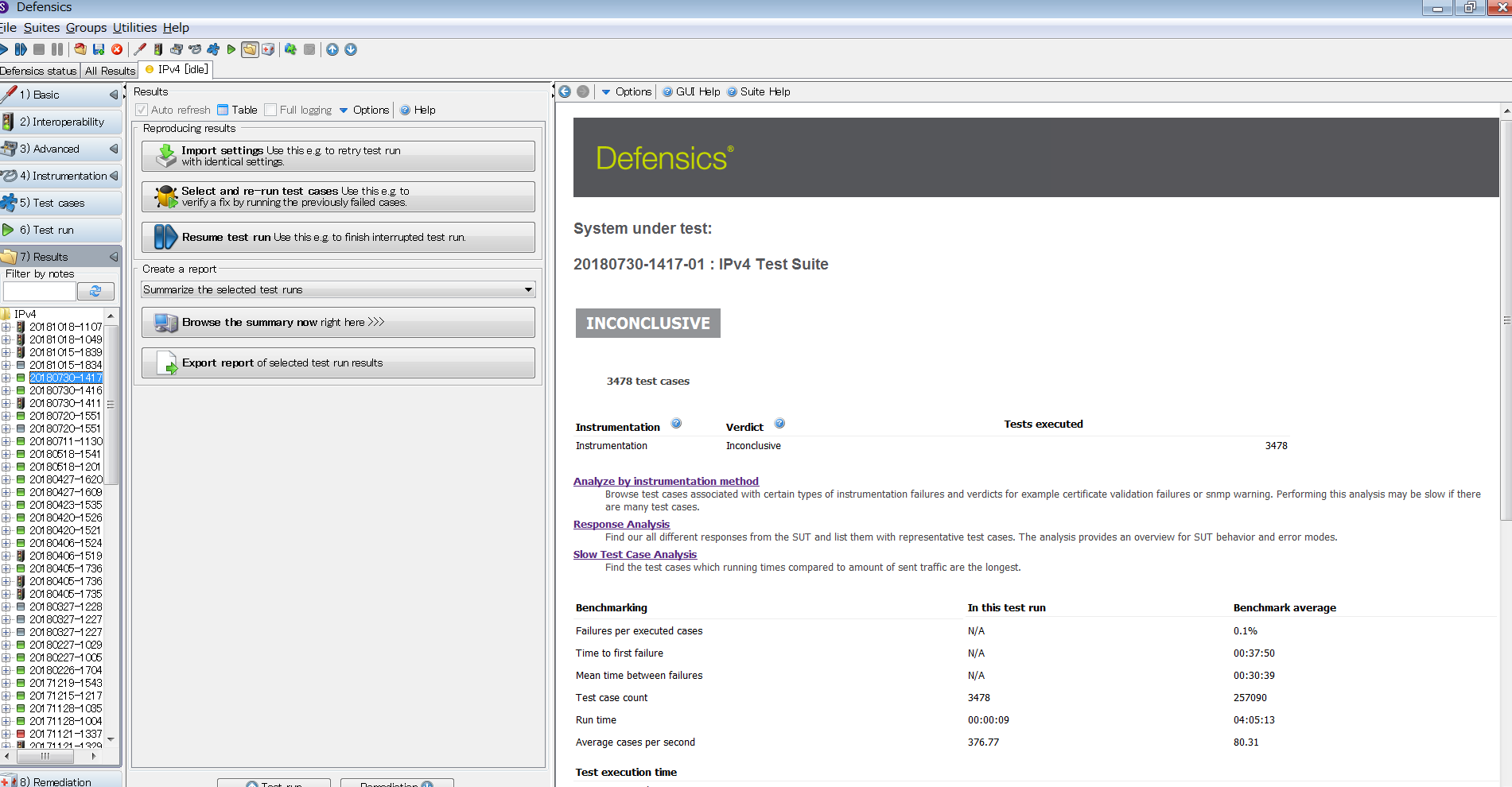This screenshot has width=1512, height=787.
Task: Open the 6) Test run sidebar section
Action: pos(60,230)
